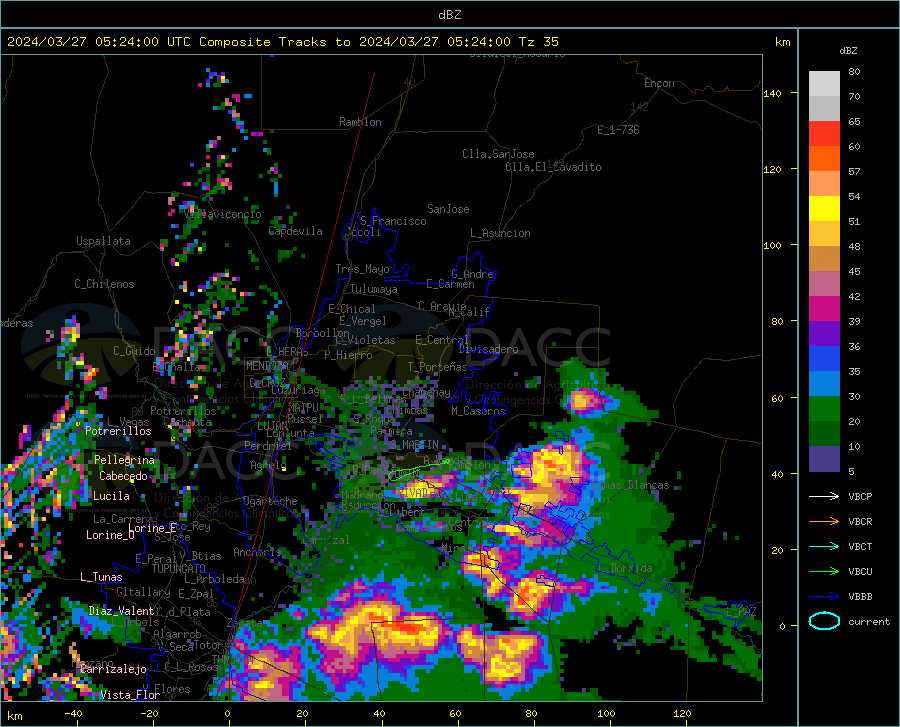This screenshot has height=727, width=900.
Task: Click the C_Chilenos place label
Action: [104, 284]
